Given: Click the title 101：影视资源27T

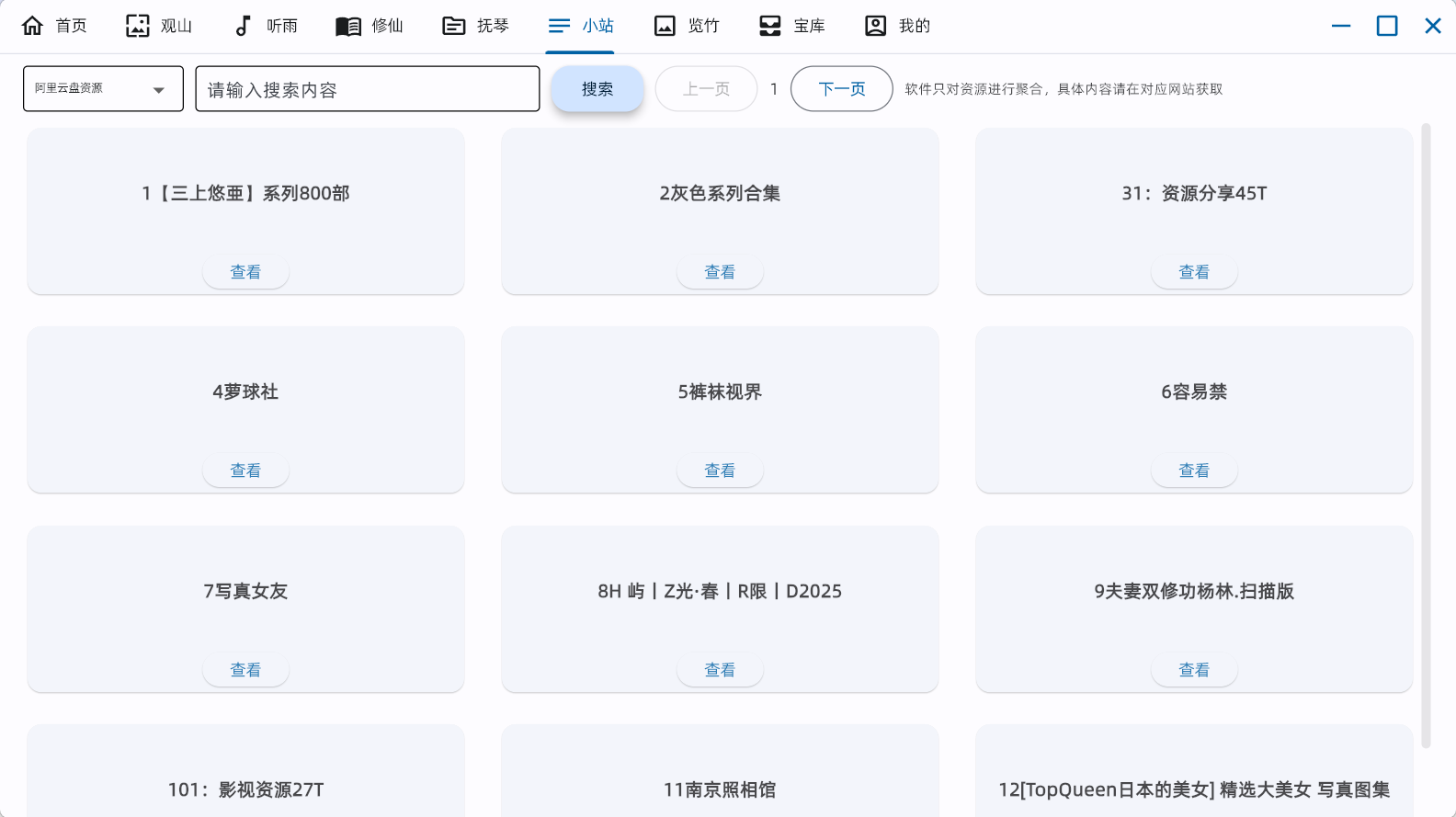Looking at the screenshot, I should 245,789.
